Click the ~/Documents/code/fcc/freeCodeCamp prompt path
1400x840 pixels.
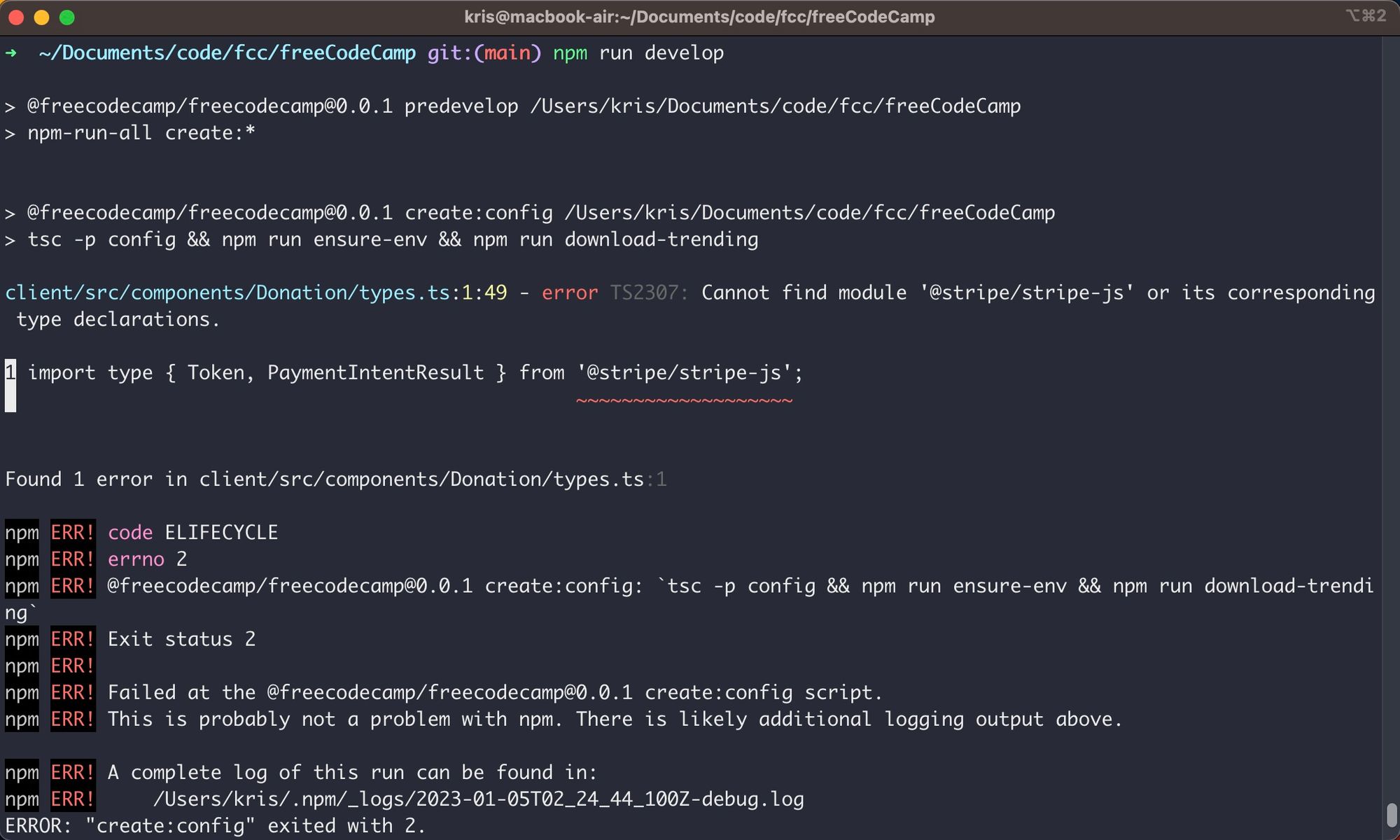pos(227,53)
